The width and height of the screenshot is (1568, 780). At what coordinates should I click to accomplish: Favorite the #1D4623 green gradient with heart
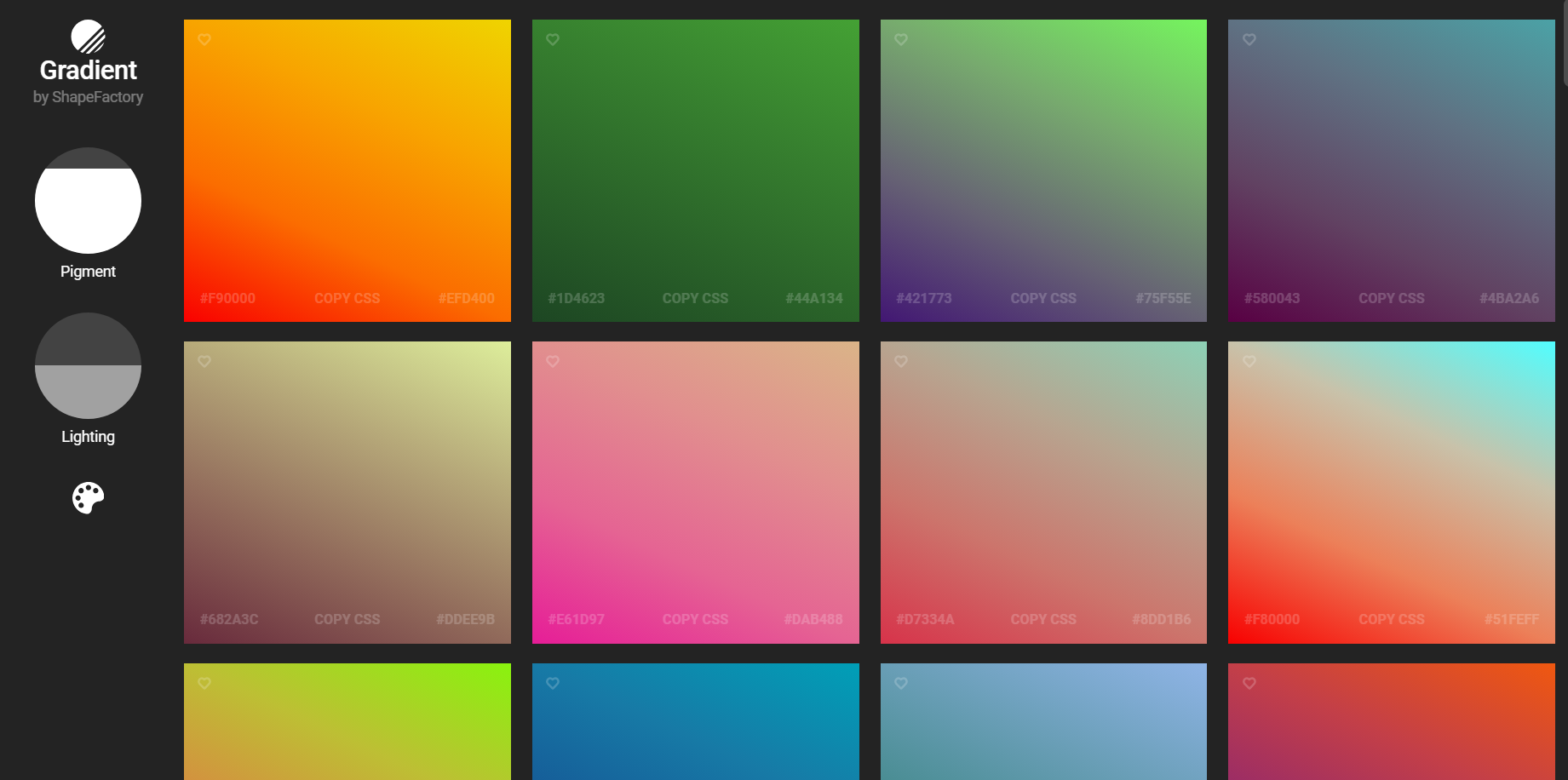(x=553, y=39)
